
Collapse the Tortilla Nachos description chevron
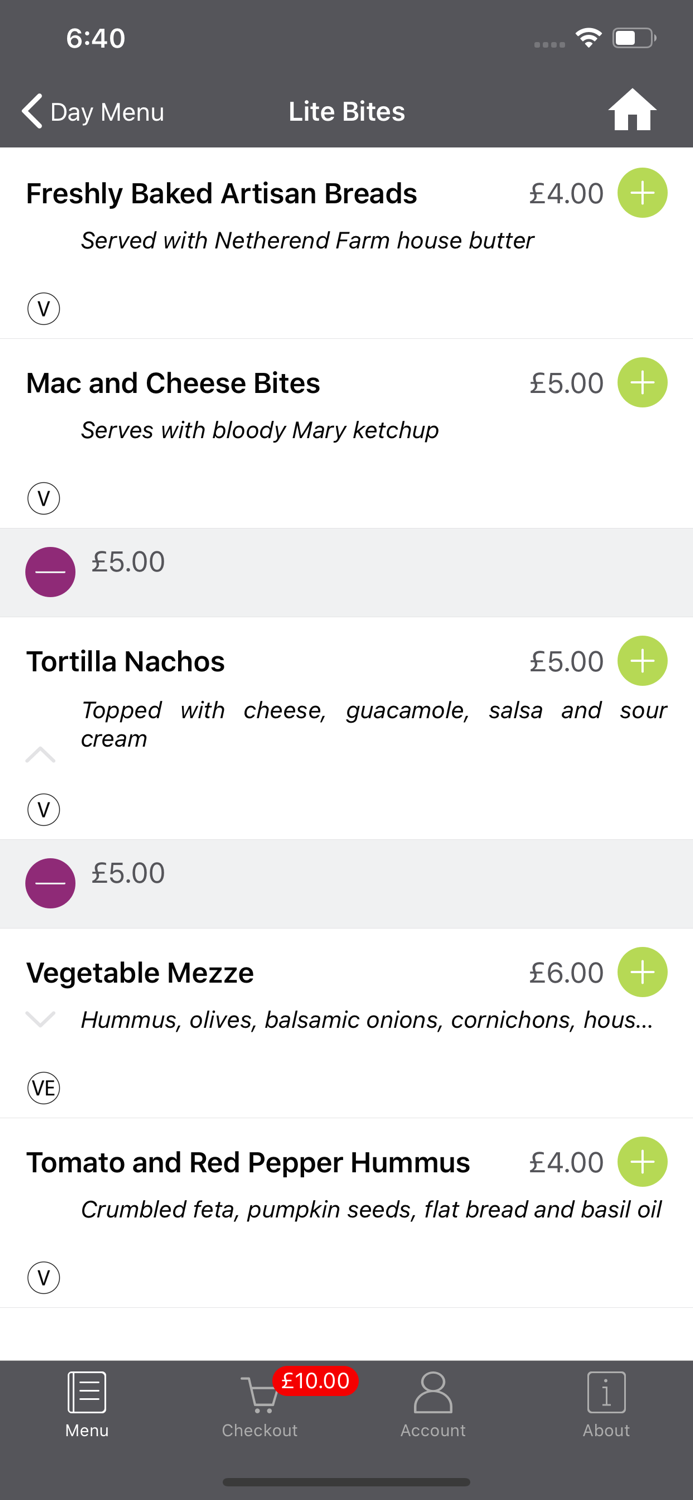pyautogui.click(x=40, y=755)
